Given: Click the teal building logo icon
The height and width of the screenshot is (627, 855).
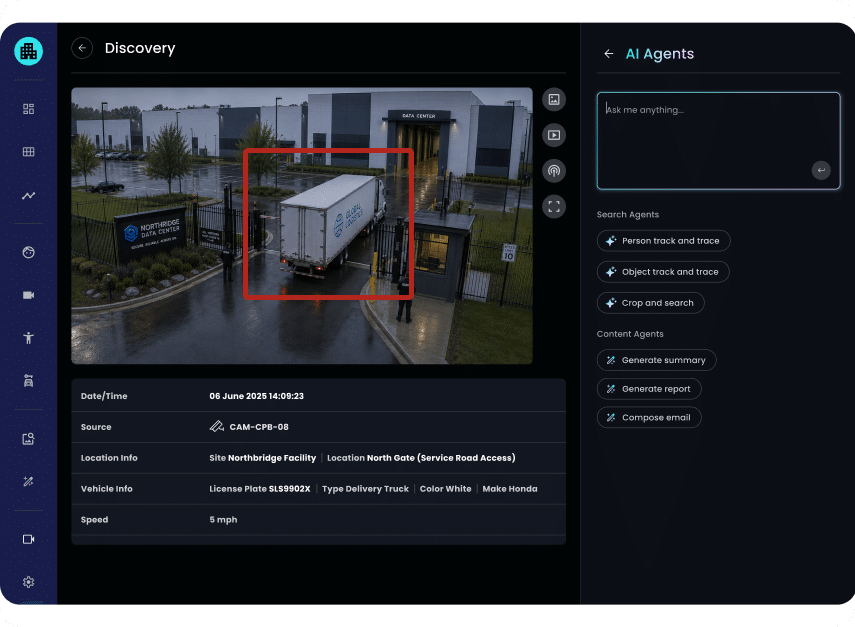Looking at the screenshot, I should click(28, 51).
